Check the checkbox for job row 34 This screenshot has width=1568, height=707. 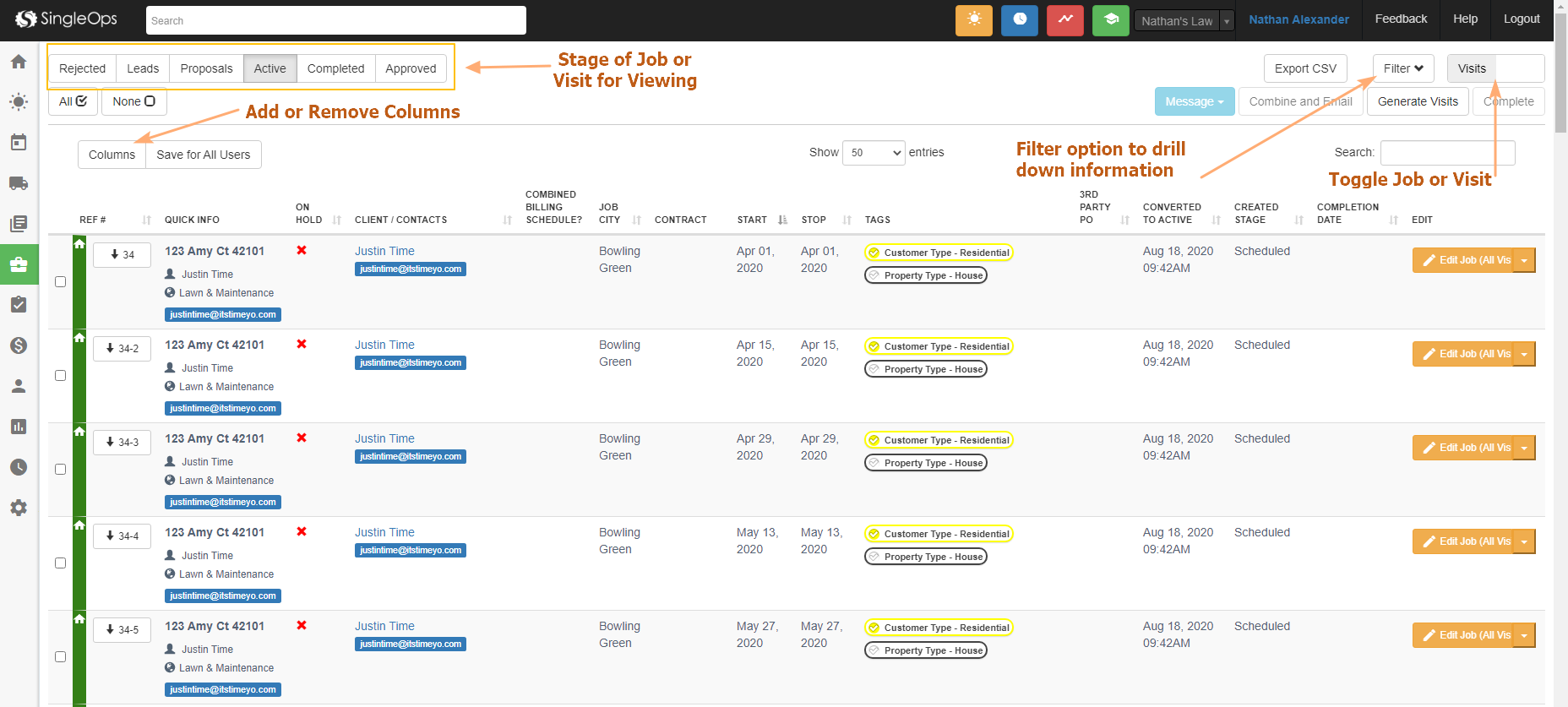coord(60,282)
